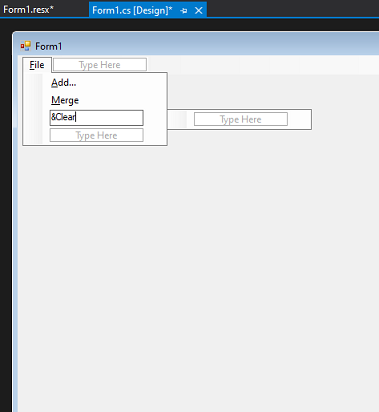379x412 pixels.
Task: Click empty menu strip area beside Type Here
Action: 263,65
